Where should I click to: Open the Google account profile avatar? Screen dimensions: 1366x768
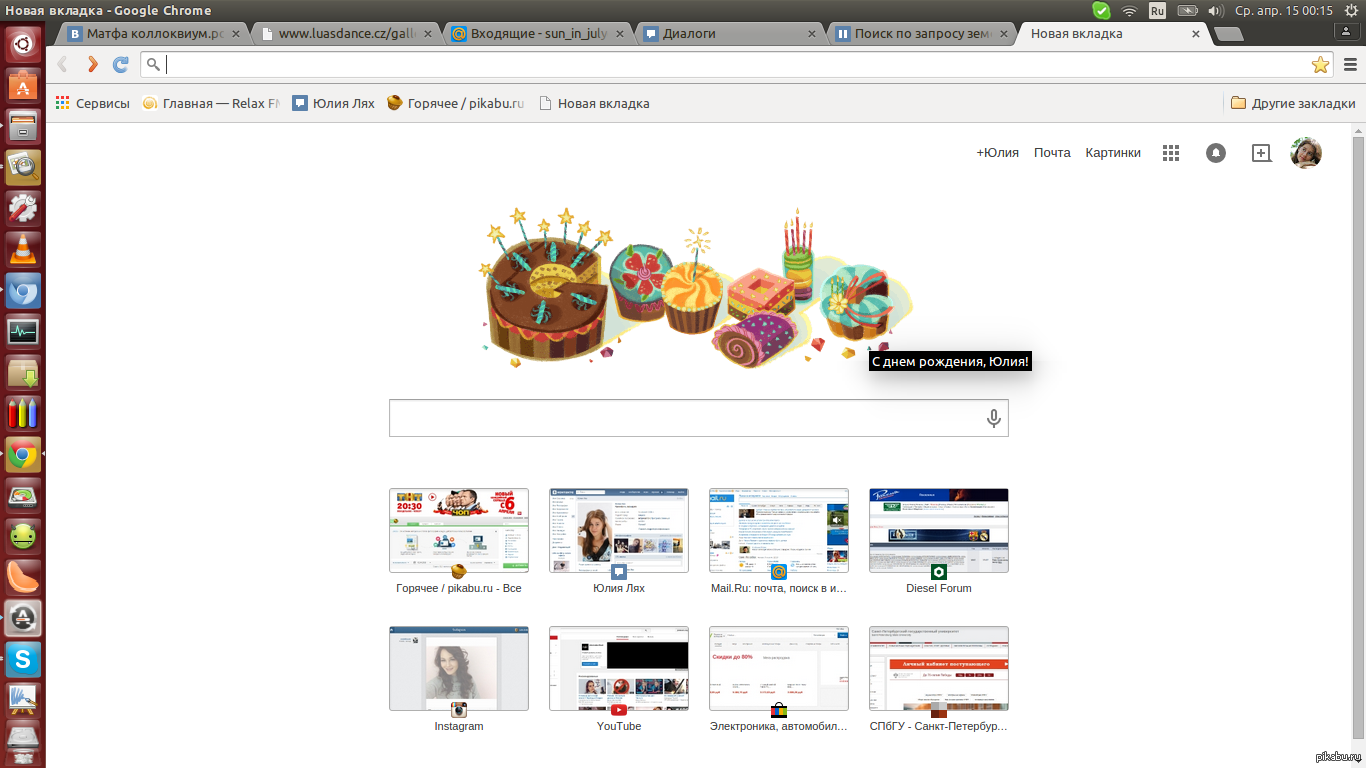(x=1306, y=153)
